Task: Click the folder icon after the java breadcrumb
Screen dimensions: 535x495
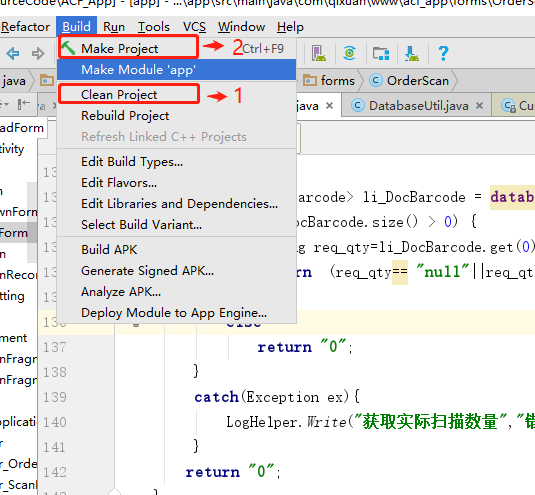Action: click(x=47, y=81)
